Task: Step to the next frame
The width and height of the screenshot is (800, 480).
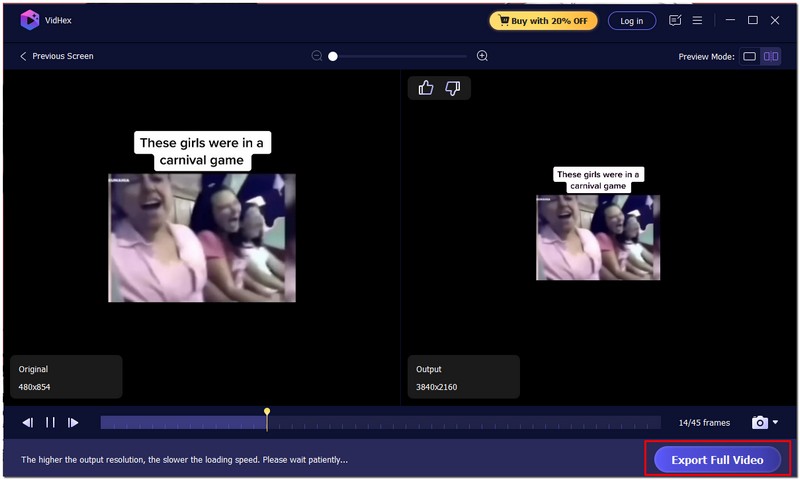Action: point(73,423)
